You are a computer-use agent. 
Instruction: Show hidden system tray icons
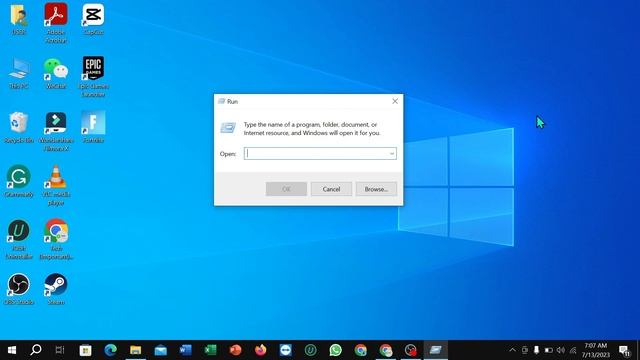click(x=513, y=350)
